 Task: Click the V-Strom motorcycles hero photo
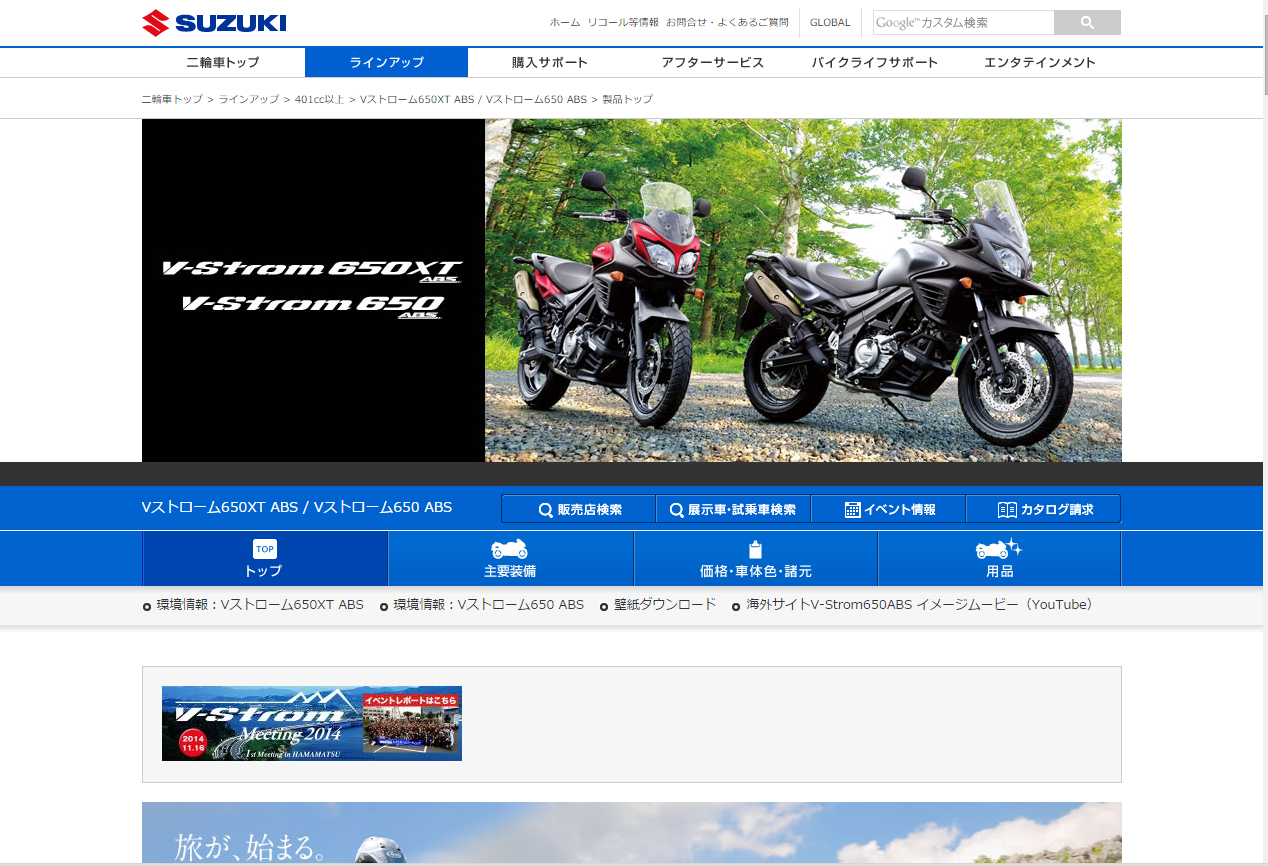point(803,290)
